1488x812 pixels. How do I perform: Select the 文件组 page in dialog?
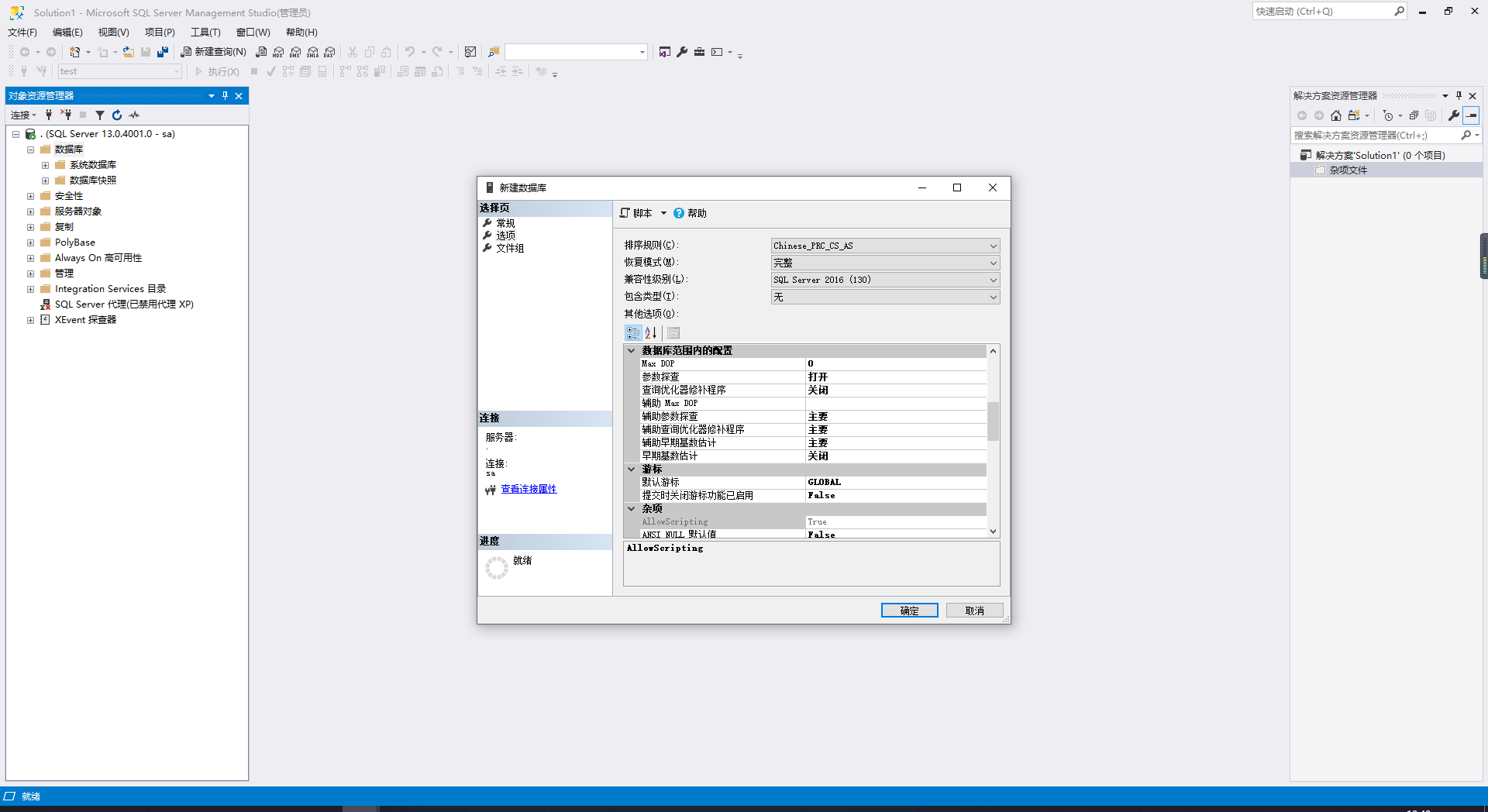510,248
